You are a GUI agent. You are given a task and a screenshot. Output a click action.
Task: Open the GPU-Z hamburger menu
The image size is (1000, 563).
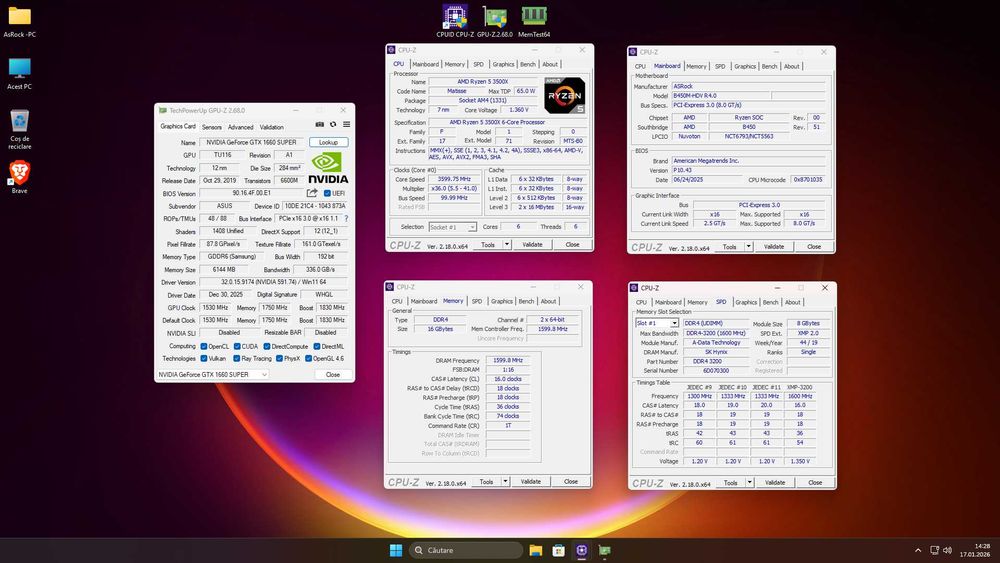click(x=346, y=124)
